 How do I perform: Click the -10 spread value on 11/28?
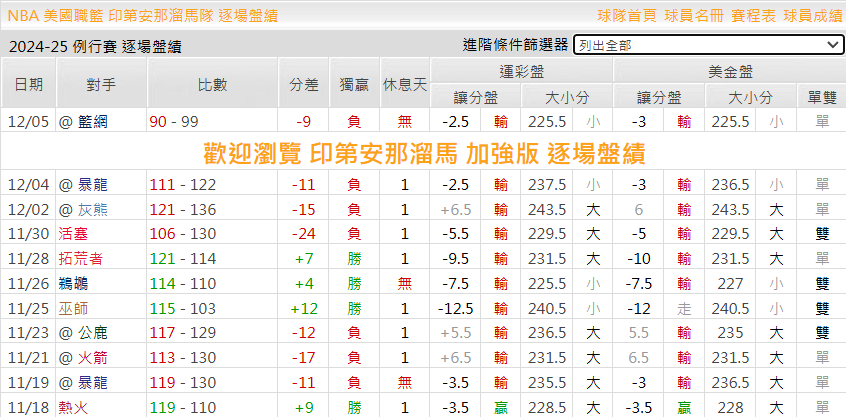coord(639,258)
